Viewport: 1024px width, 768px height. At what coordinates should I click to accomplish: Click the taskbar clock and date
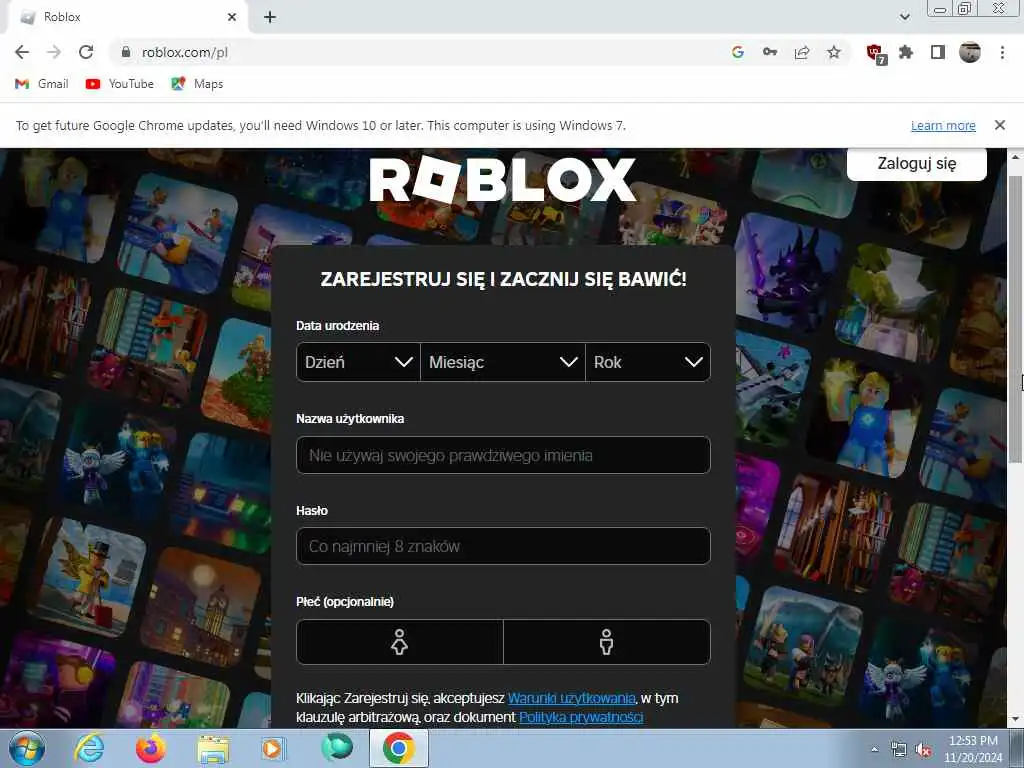(972, 749)
